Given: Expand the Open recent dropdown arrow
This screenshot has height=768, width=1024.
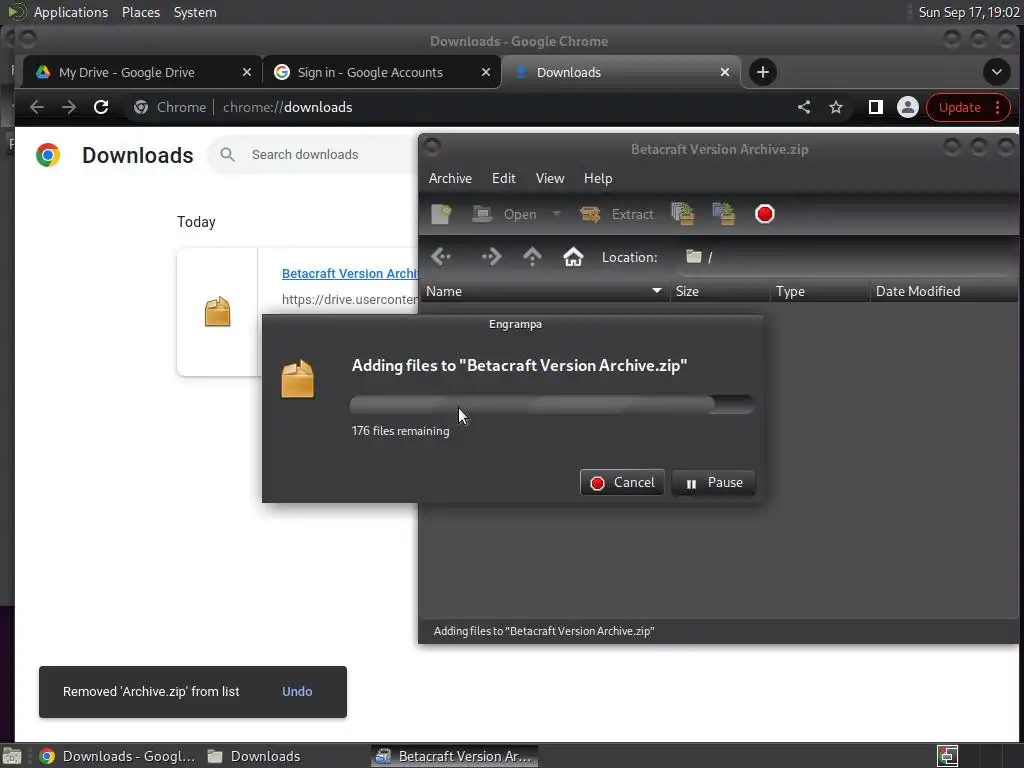Looking at the screenshot, I should [x=556, y=214].
